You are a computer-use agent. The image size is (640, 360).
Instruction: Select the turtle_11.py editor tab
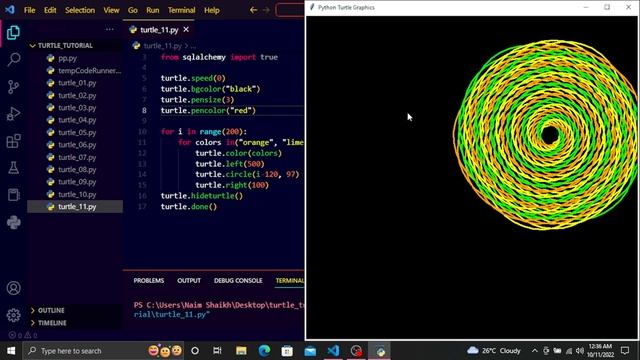[x=159, y=29]
